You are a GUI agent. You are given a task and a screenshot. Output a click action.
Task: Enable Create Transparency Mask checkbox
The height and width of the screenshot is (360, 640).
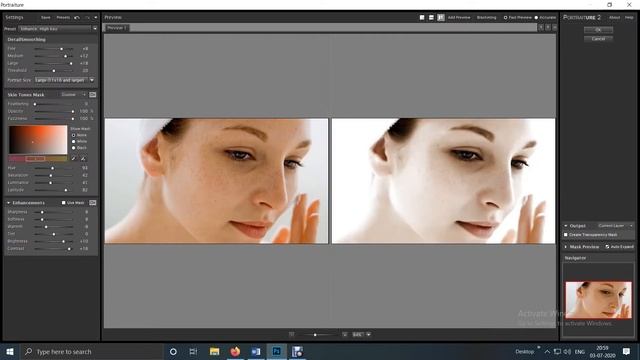(x=566, y=235)
